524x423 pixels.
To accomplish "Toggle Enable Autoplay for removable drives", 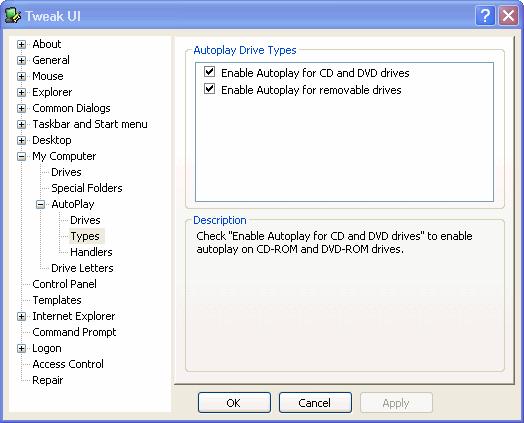I will (x=210, y=89).
